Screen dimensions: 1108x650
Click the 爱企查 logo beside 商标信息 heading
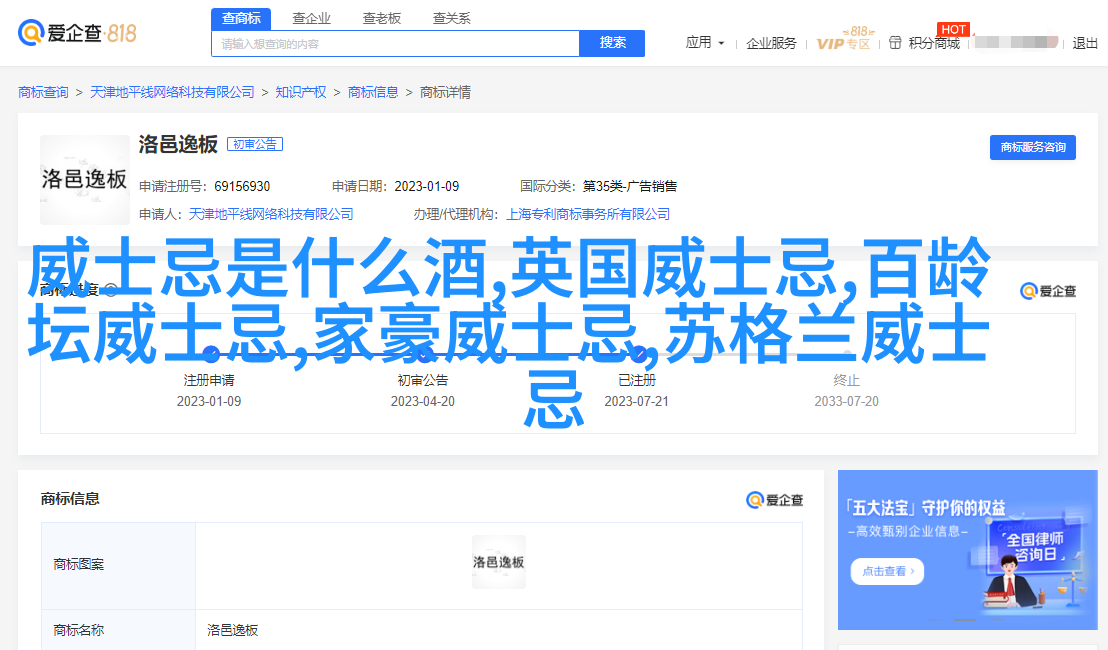(774, 500)
